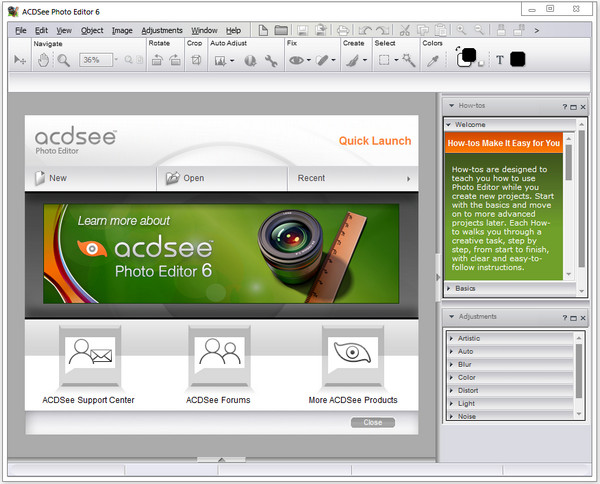Click the red-eye Fix tool icon
This screenshot has height=484, width=600.
(296, 61)
